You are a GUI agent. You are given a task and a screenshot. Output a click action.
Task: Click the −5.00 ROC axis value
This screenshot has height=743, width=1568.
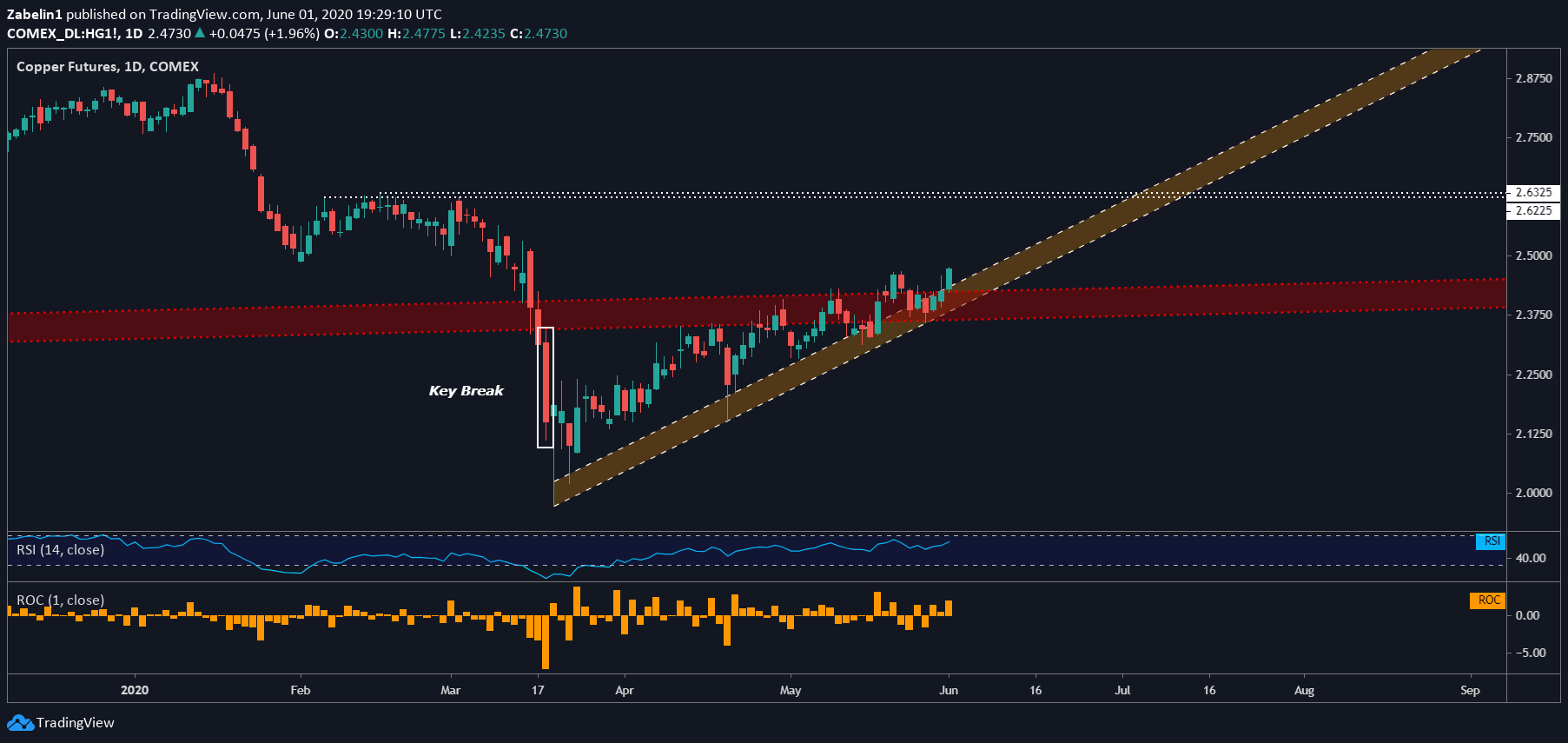point(1530,653)
